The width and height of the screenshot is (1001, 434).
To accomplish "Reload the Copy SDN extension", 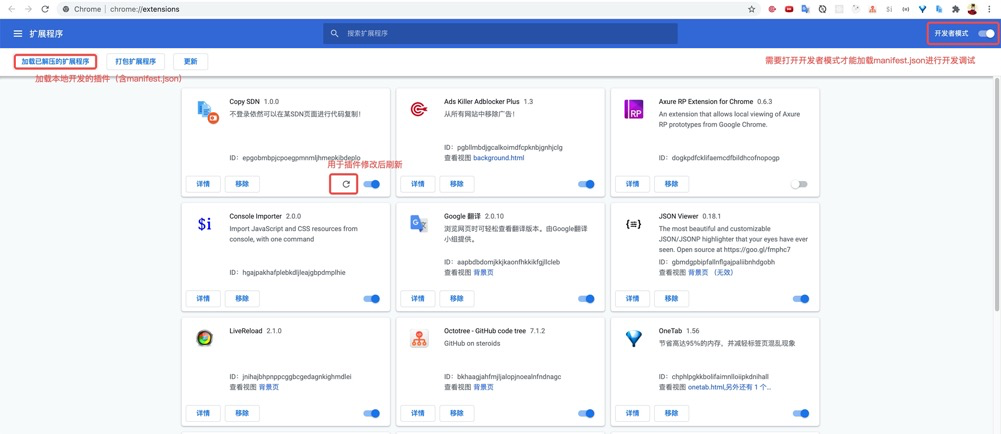I will pos(346,184).
